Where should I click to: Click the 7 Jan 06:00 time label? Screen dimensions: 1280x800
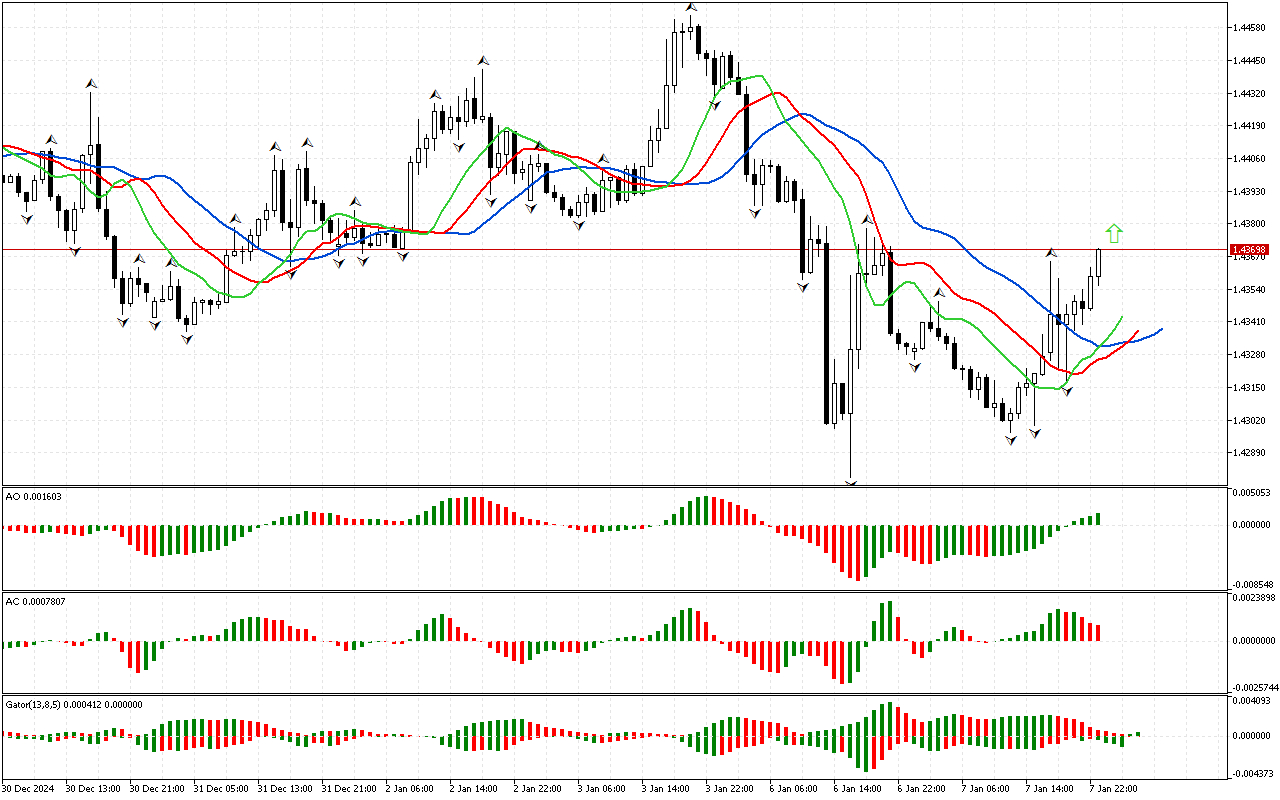(x=988, y=789)
